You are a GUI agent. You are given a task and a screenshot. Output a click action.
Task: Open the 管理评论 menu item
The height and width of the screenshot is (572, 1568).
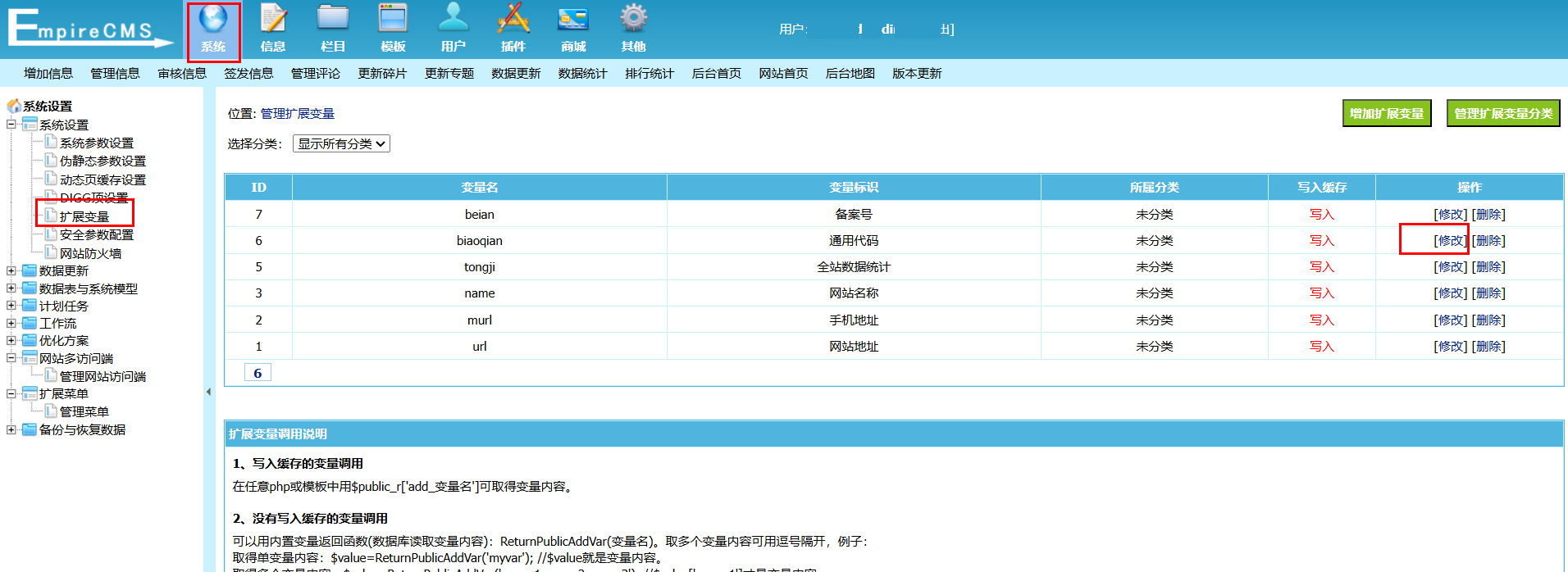[x=315, y=74]
